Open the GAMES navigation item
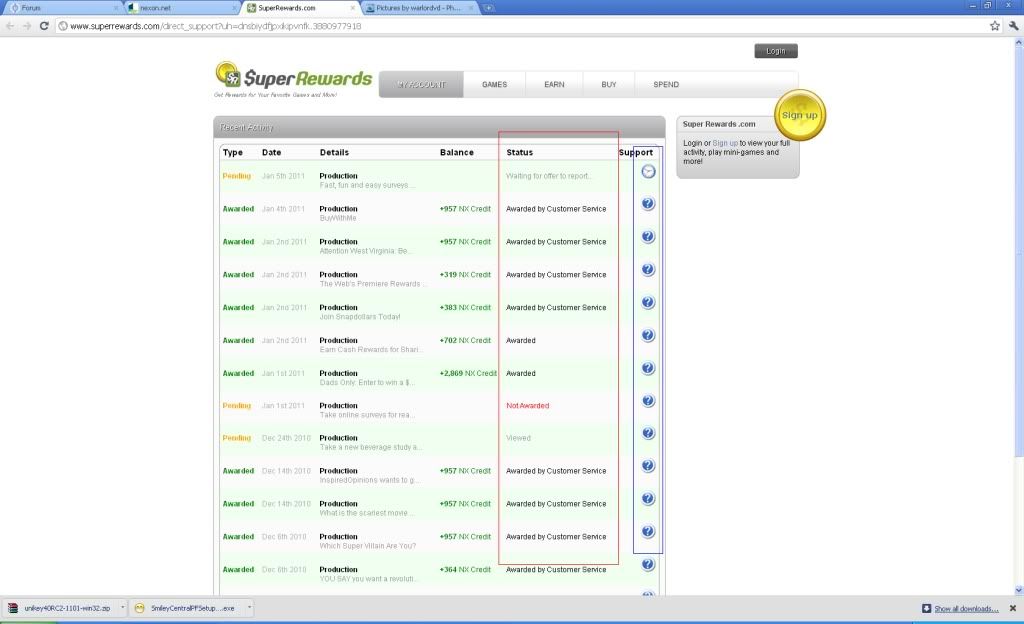 [494, 85]
